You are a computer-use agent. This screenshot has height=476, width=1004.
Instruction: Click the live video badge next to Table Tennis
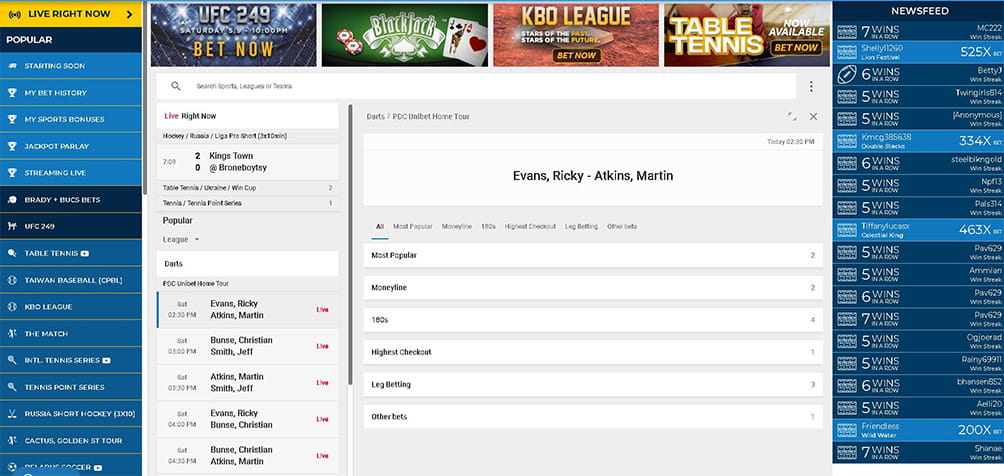click(x=85, y=253)
